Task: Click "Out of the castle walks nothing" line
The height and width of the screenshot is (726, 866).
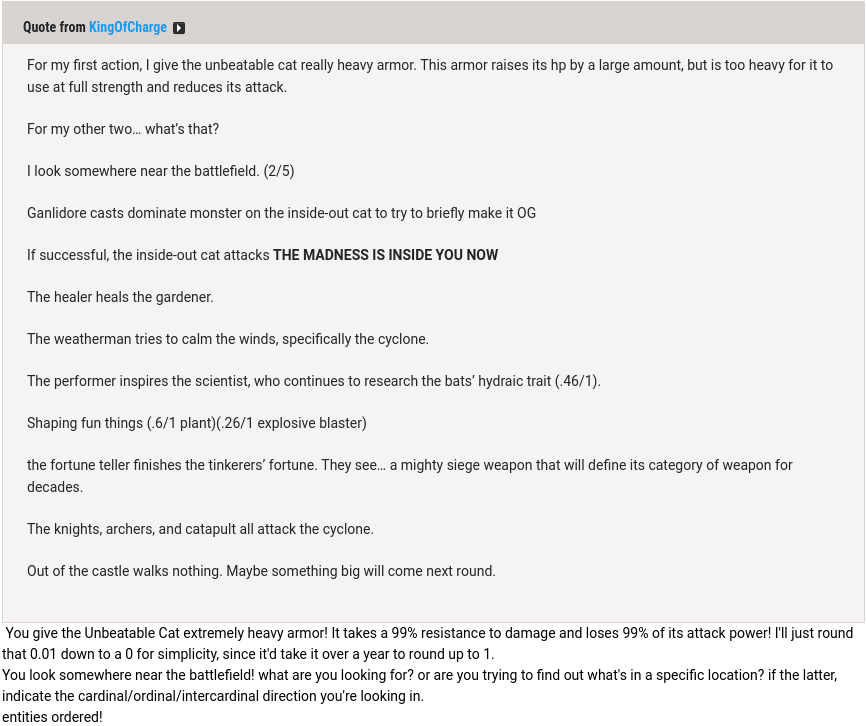Action: pos(261,571)
